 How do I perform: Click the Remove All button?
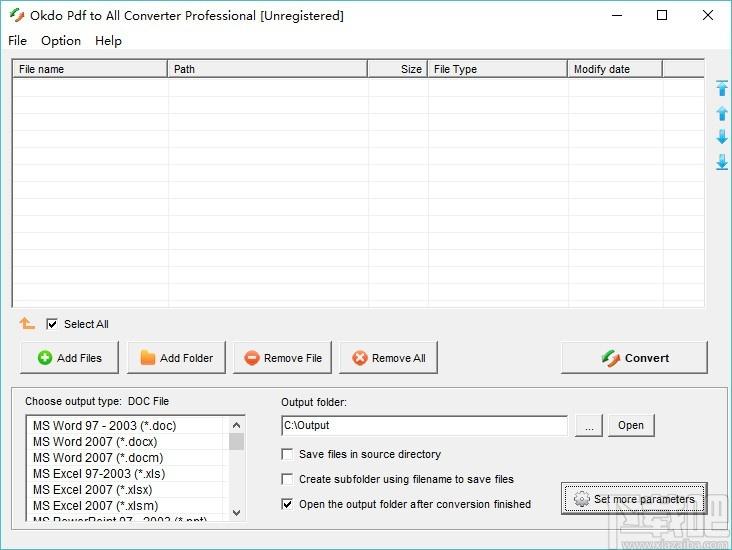(388, 358)
